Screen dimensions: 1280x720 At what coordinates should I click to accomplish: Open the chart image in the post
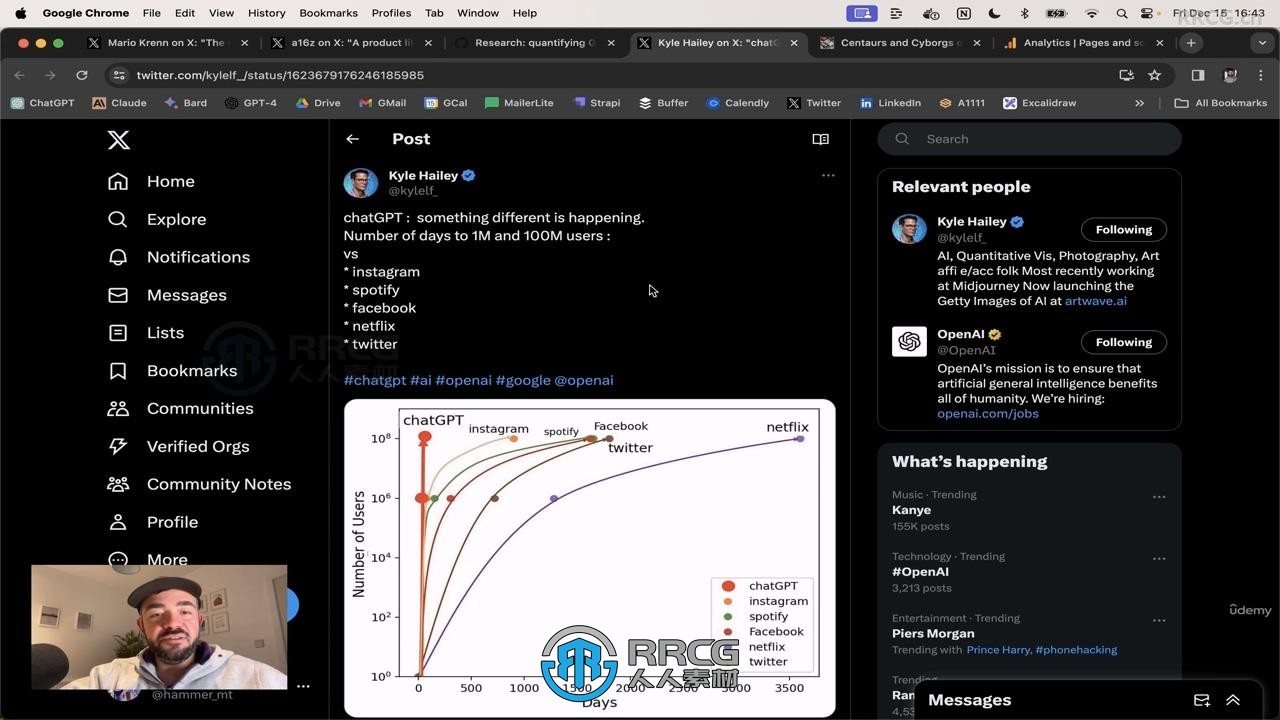pos(589,558)
